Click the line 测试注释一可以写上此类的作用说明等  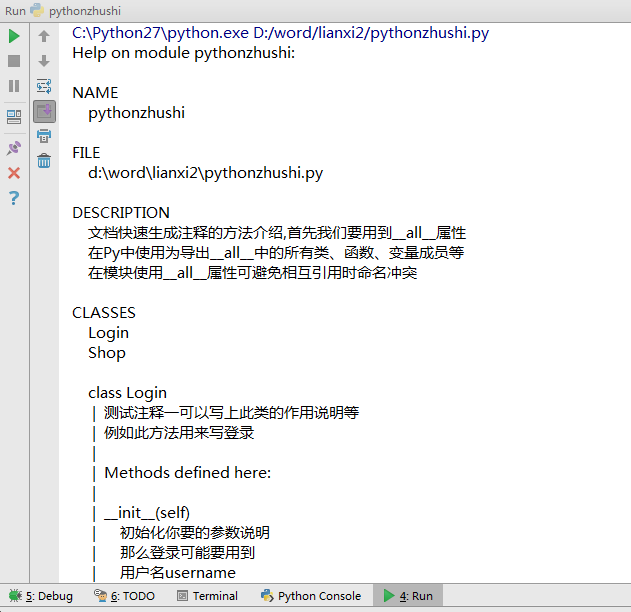pyautogui.click(x=231, y=413)
